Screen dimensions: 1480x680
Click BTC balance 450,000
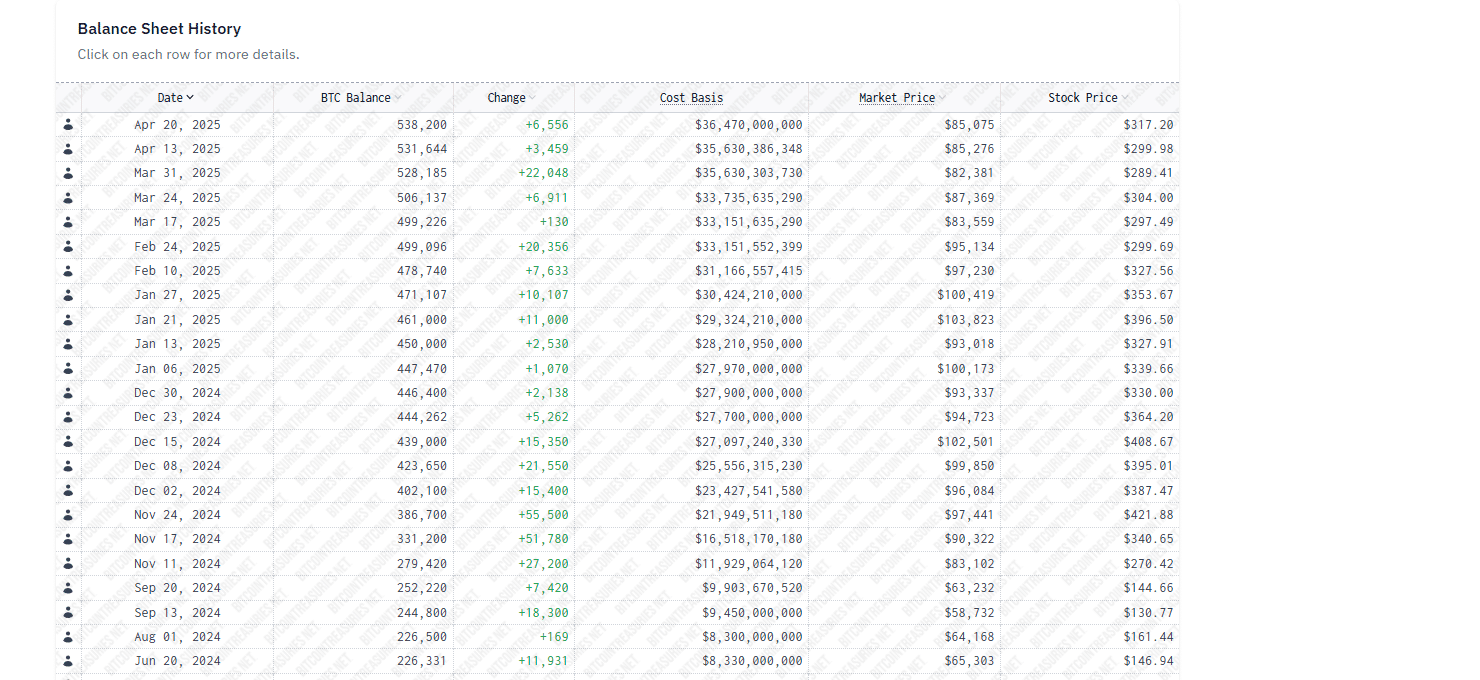point(422,344)
